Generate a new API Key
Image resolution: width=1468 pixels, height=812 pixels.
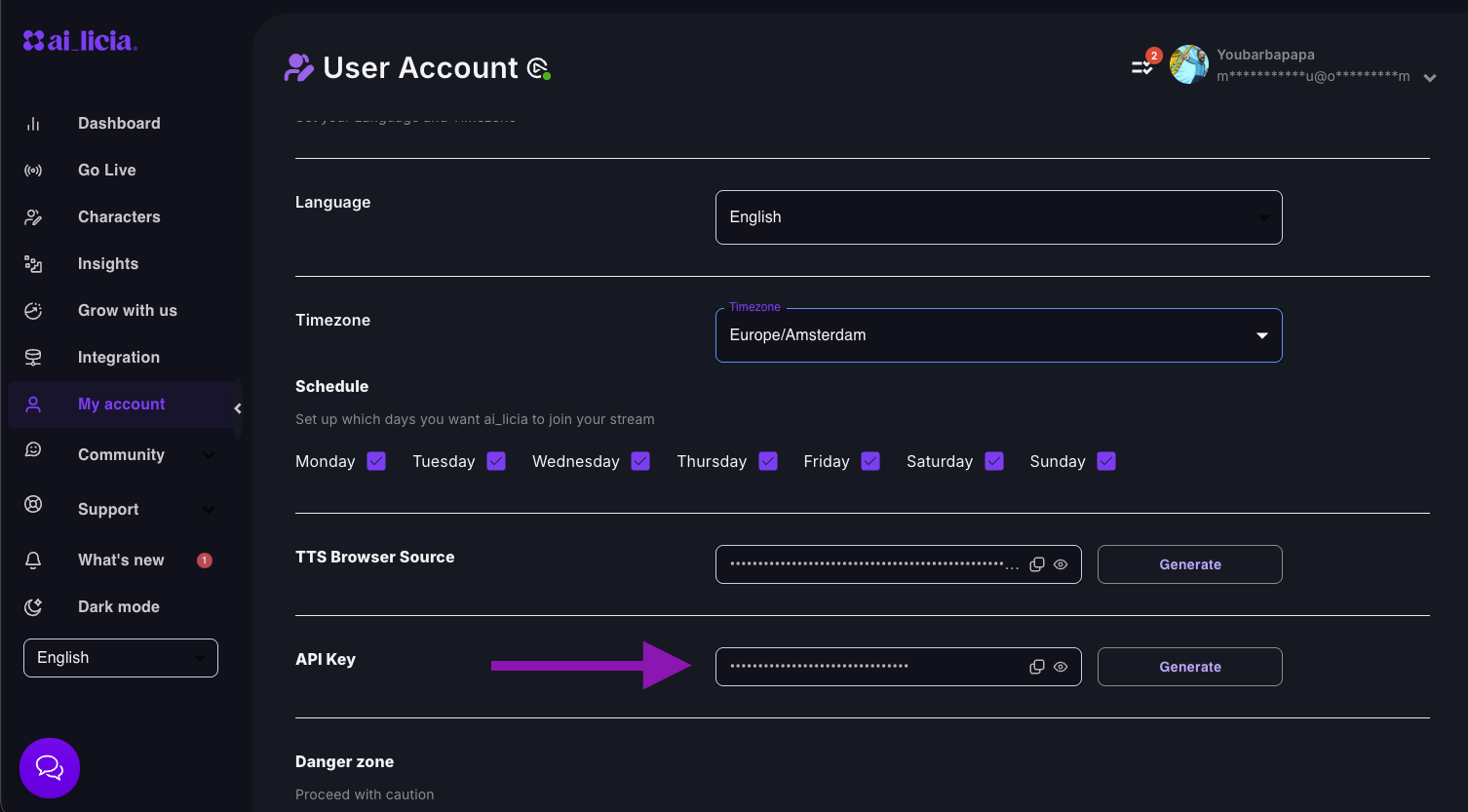[x=1189, y=667]
